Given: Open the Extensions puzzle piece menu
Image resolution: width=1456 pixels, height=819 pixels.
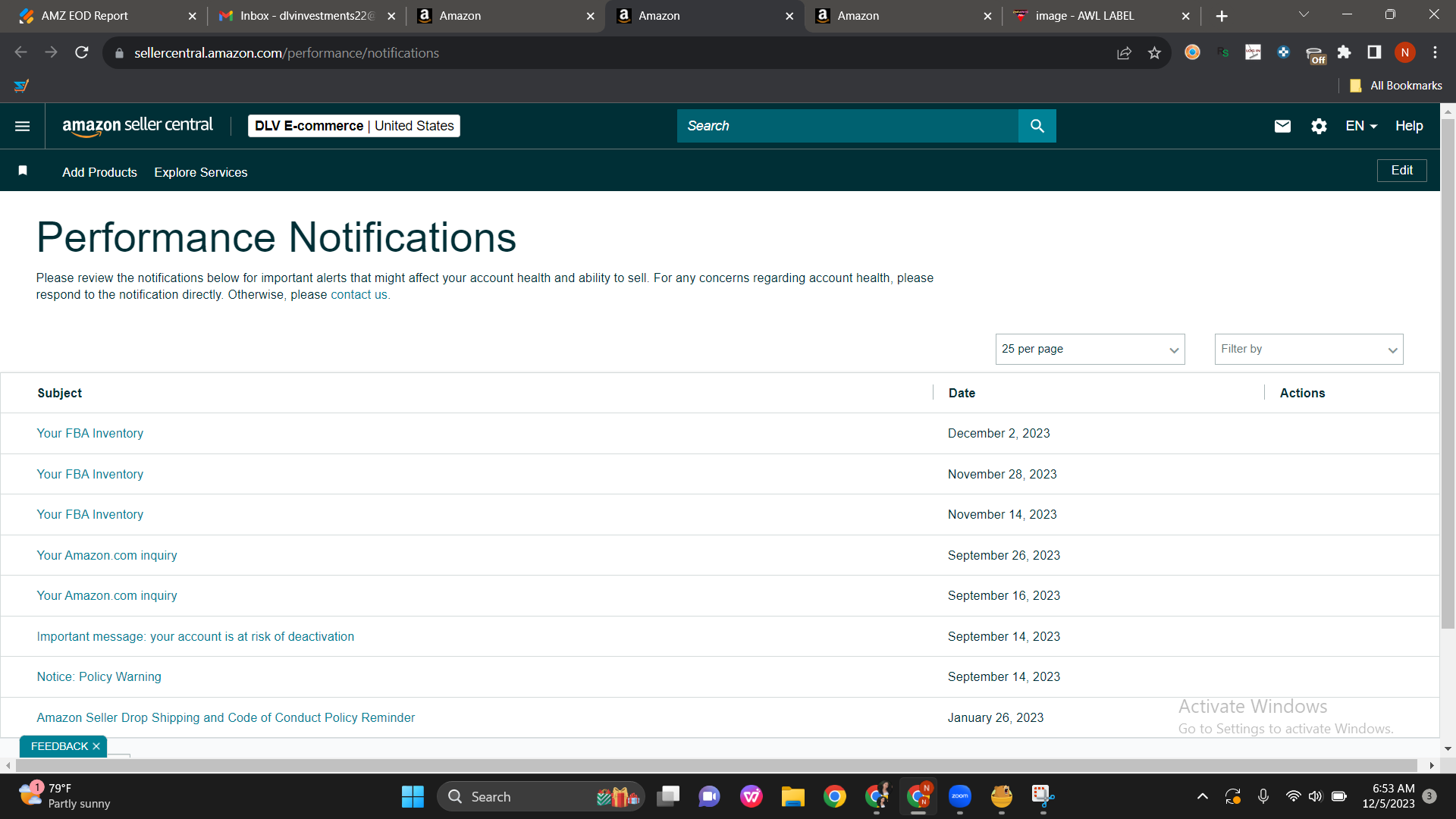Looking at the screenshot, I should point(1344,52).
